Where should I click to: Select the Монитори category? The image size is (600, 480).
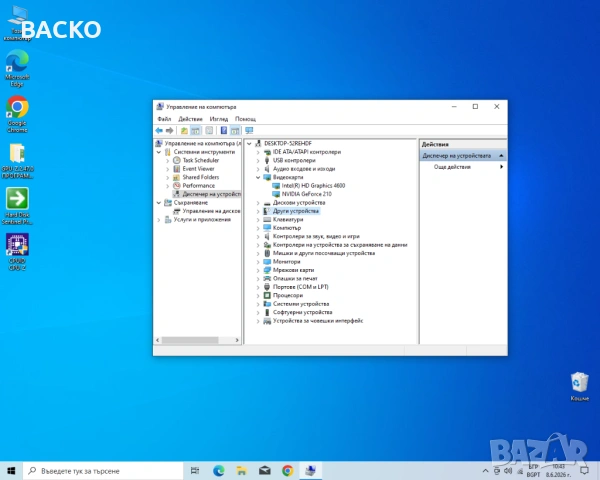point(286,261)
